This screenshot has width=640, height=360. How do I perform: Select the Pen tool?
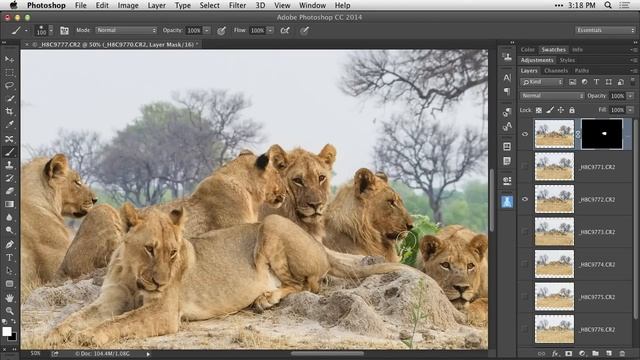click(x=9, y=244)
